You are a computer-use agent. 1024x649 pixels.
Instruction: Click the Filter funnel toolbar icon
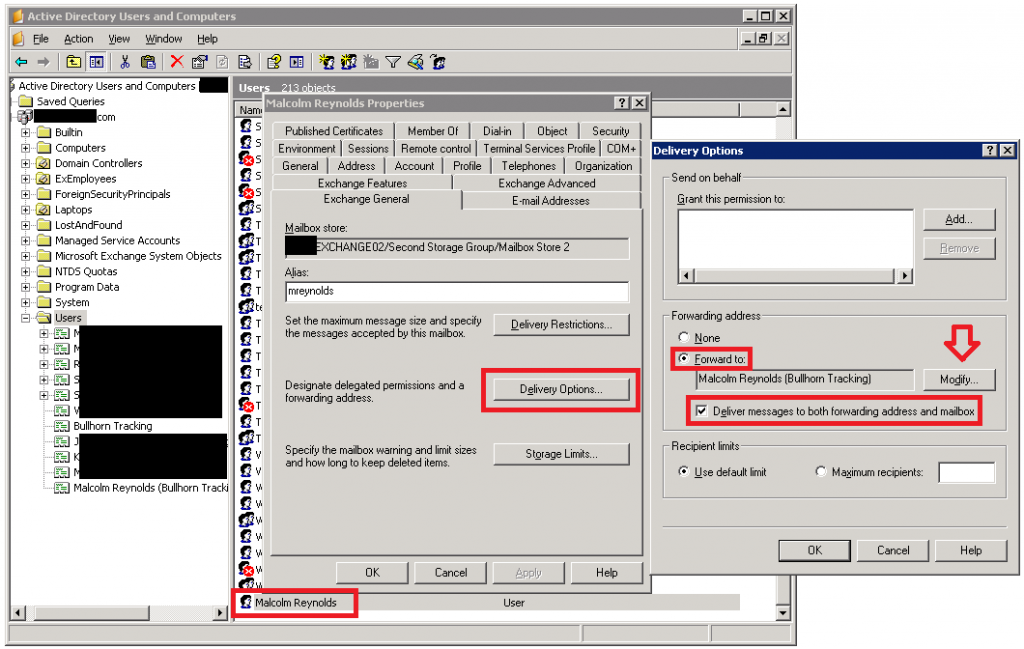(393, 62)
